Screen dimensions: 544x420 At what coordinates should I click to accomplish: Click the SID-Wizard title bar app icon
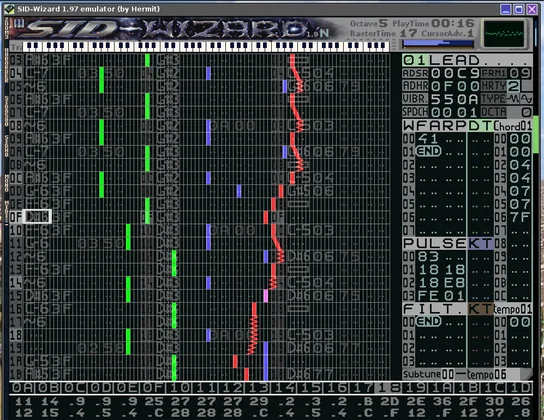click(9, 9)
